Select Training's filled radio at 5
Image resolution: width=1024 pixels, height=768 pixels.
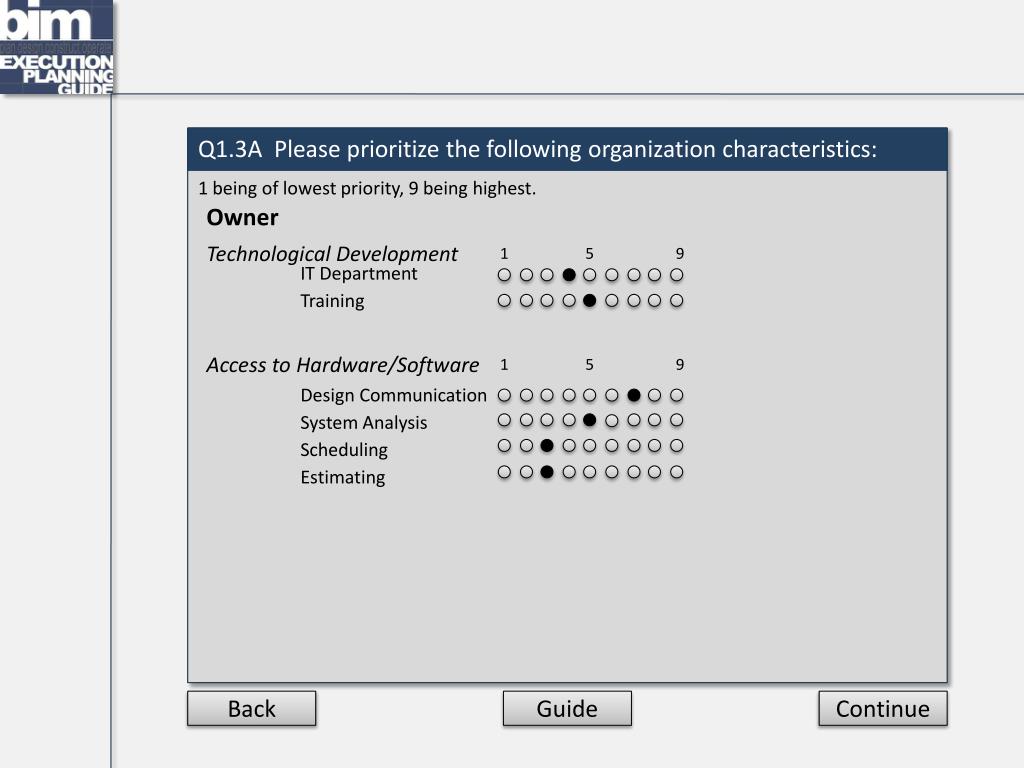point(589,300)
